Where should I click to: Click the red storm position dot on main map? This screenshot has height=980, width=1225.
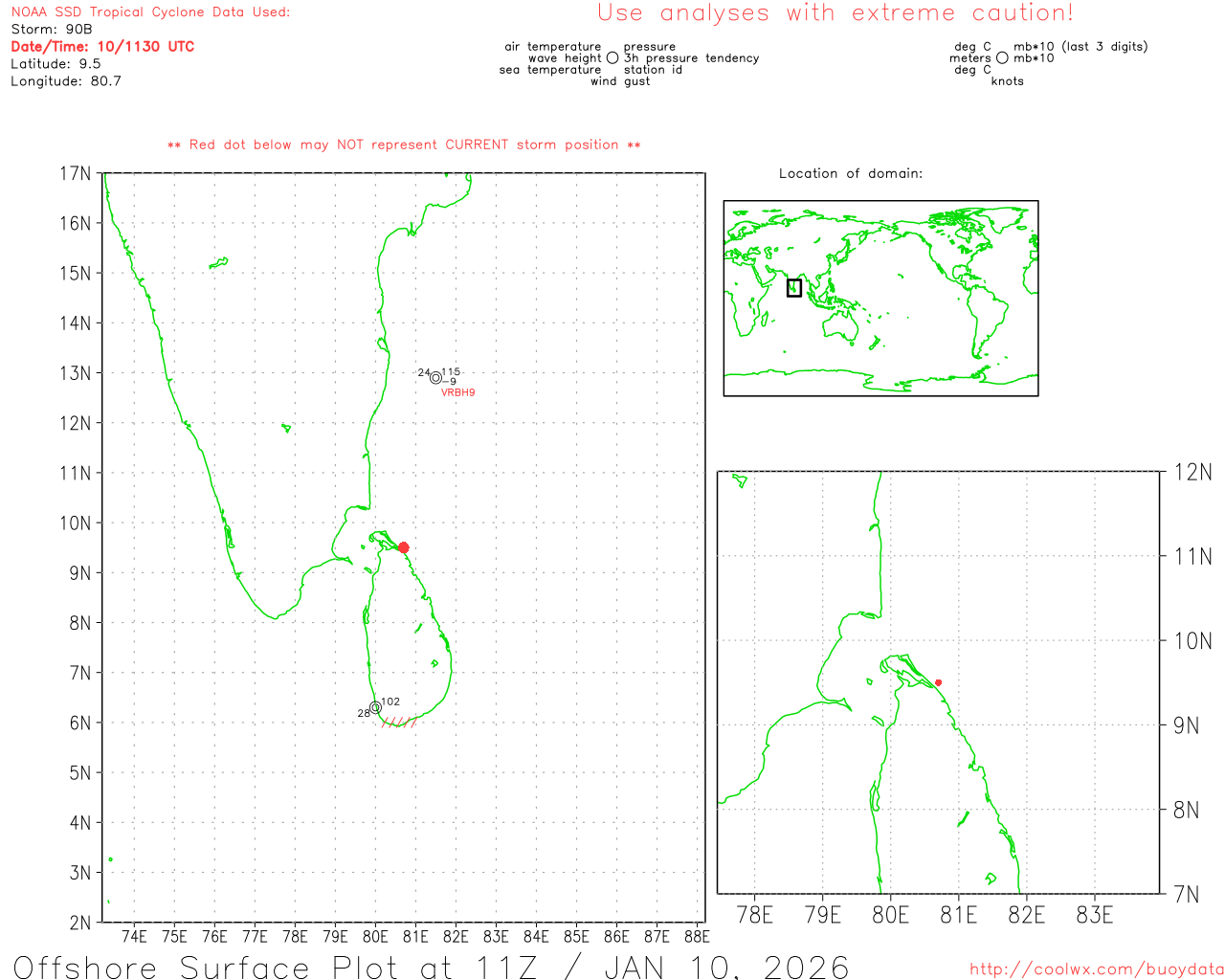point(403,547)
